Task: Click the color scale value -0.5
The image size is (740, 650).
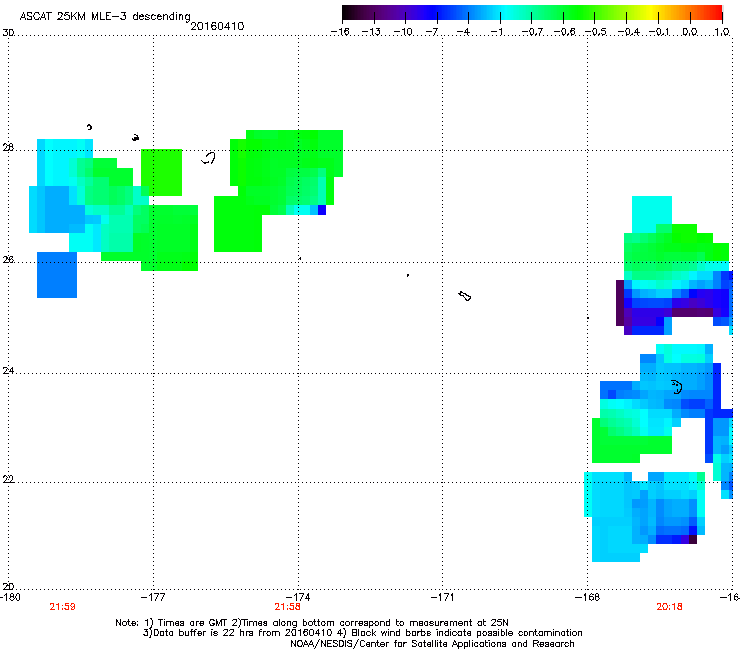Action: pyautogui.click(x=596, y=32)
